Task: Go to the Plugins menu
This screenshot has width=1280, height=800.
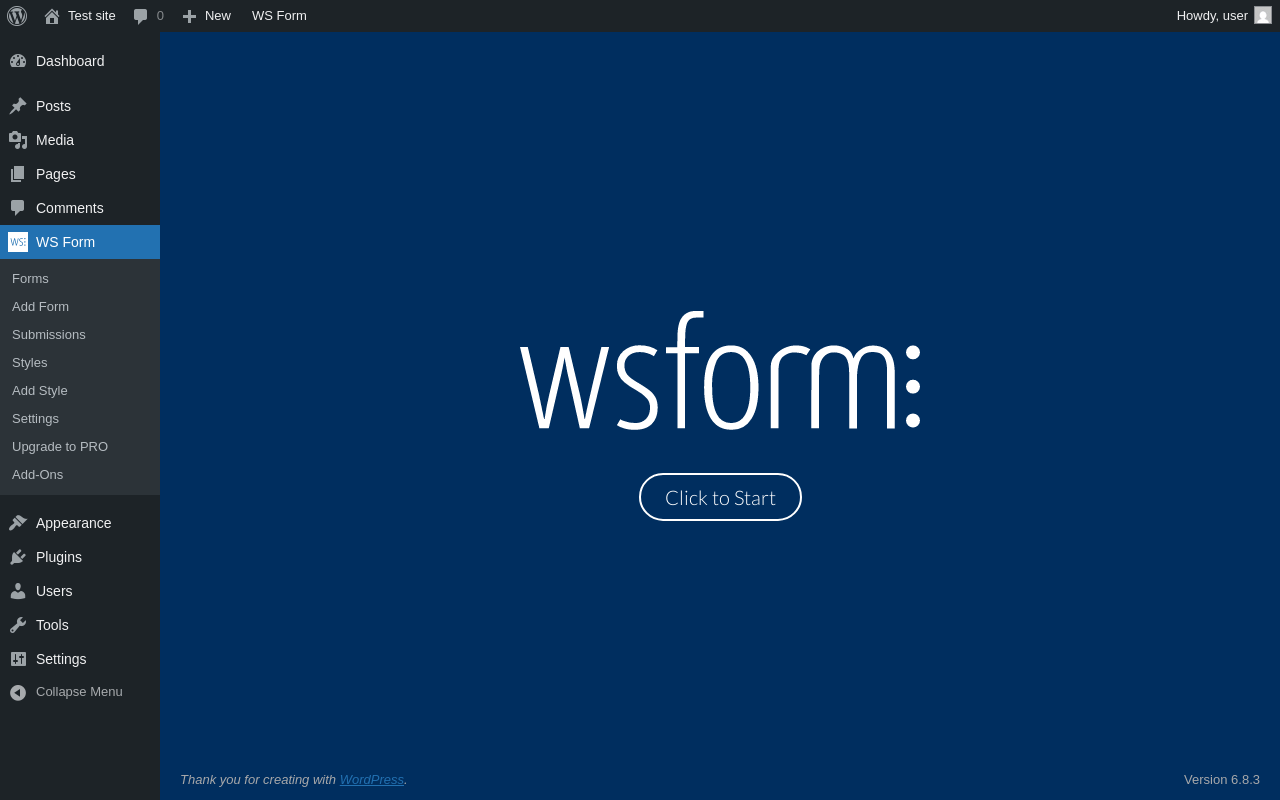Action: click(x=80, y=557)
